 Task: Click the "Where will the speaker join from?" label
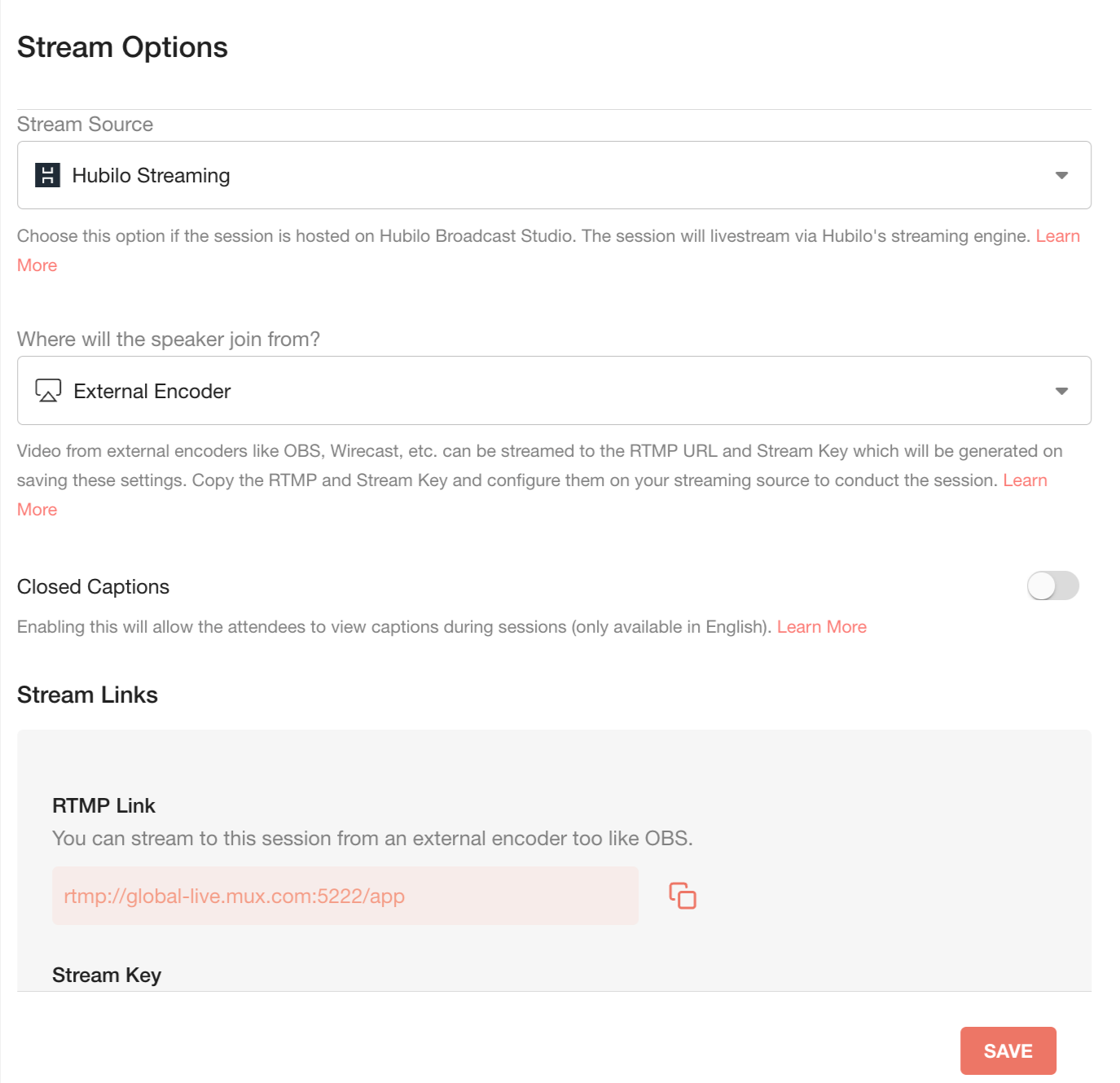click(x=169, y=340)
